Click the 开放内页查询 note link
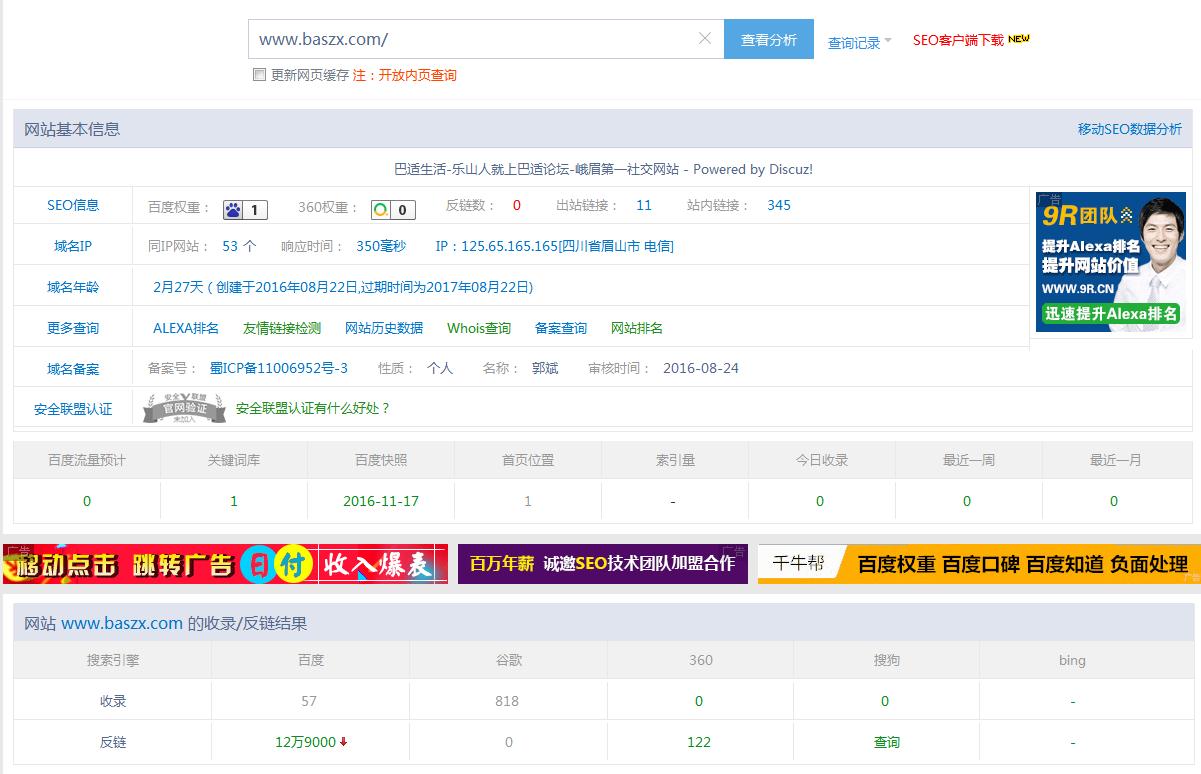 click(x=417, y=75)
